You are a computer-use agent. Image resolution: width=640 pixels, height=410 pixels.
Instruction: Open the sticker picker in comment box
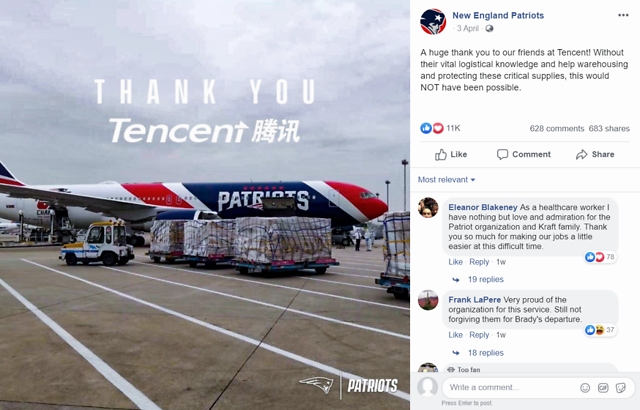click(x=620, y=388)
